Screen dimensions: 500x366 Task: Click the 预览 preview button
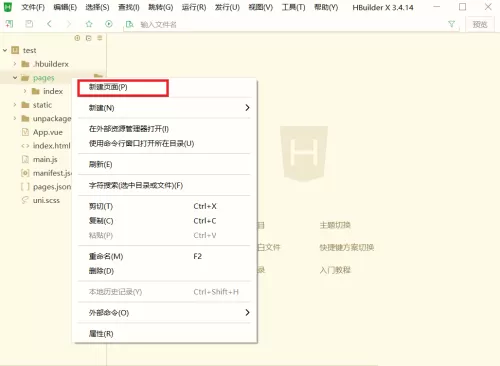(x=480, y=24)
